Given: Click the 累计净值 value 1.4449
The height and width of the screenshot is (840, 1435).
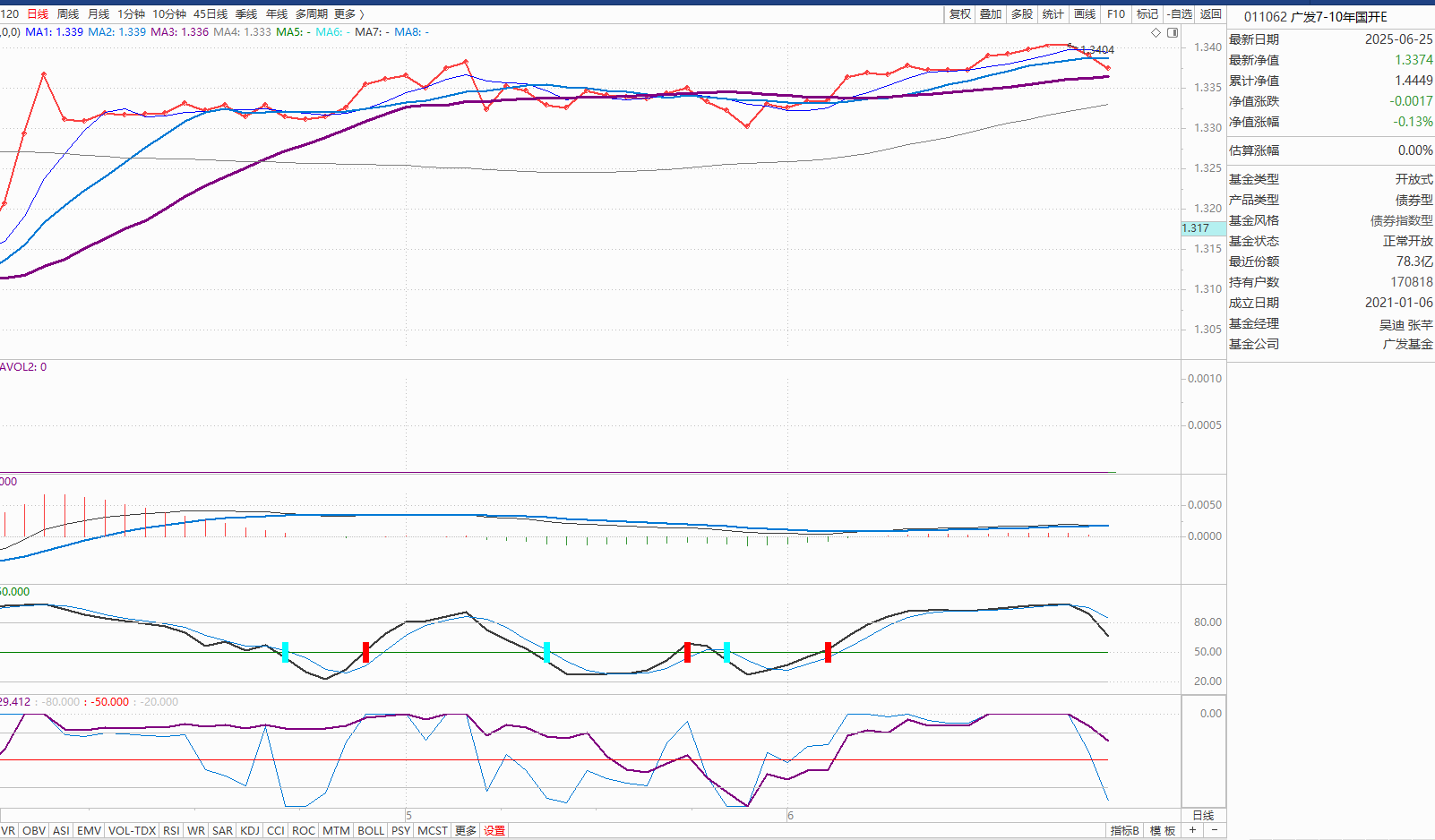Looking at the screenshot, I should coord(1414,81).
